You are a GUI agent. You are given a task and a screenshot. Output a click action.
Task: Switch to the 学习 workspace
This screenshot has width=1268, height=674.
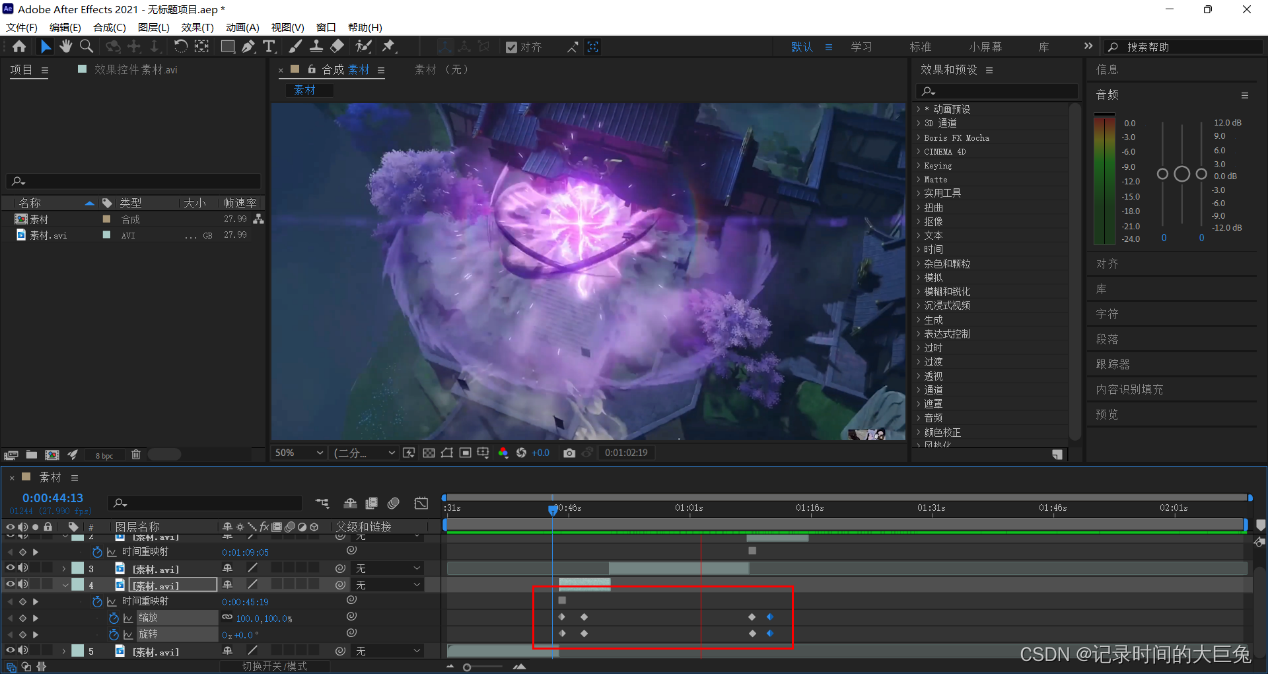point(861,47)
